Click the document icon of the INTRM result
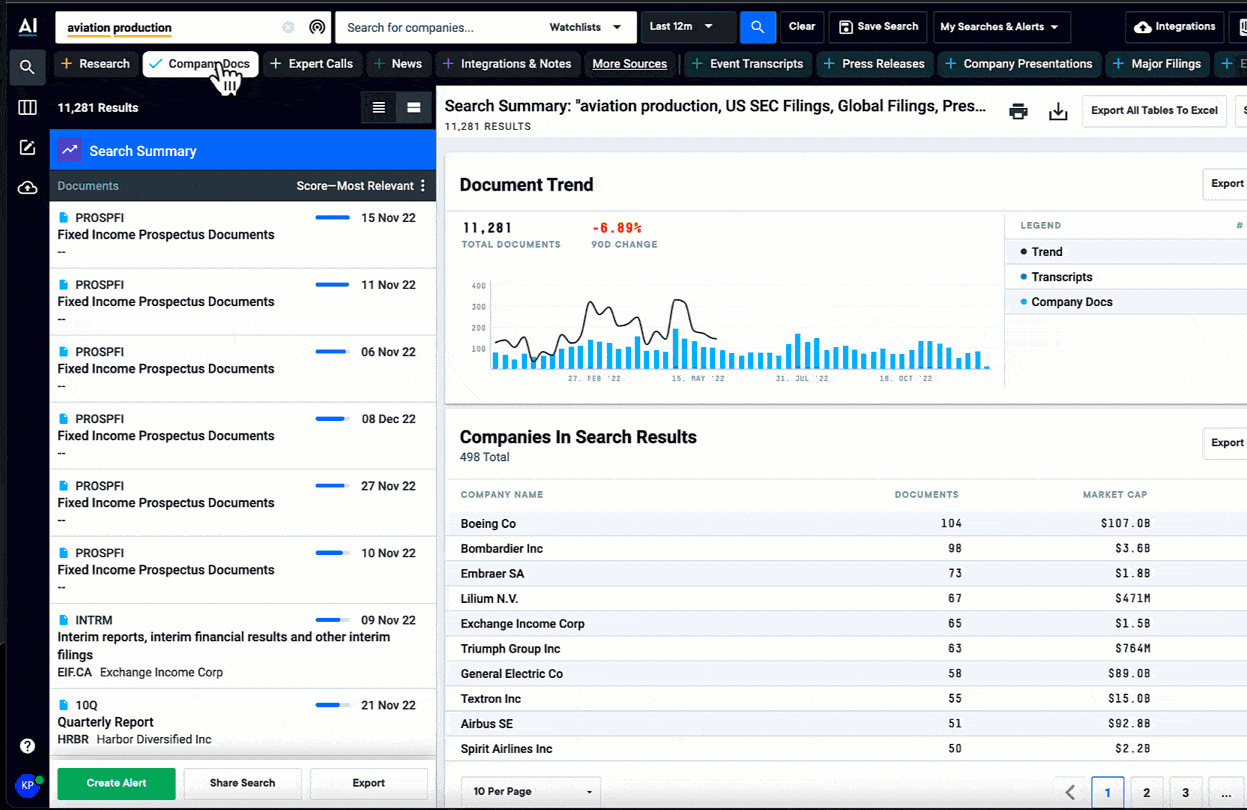1247x810 pixels. 63,620
